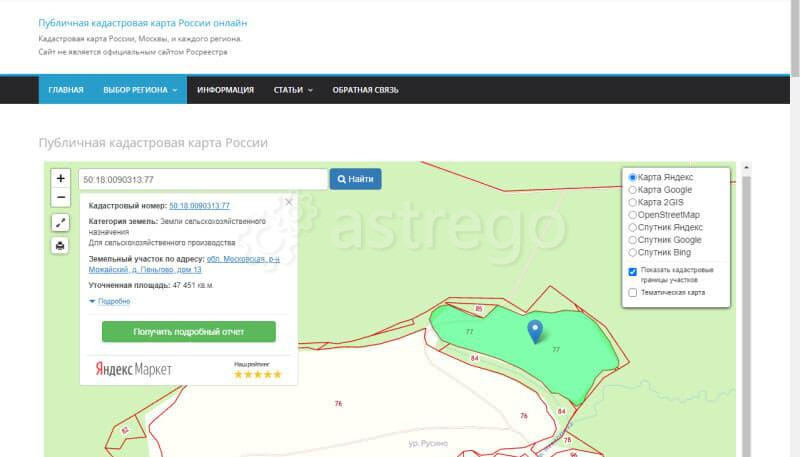Expand the Подробно details section
Viewport: 800px width, 457px height.
pos(110,301)
